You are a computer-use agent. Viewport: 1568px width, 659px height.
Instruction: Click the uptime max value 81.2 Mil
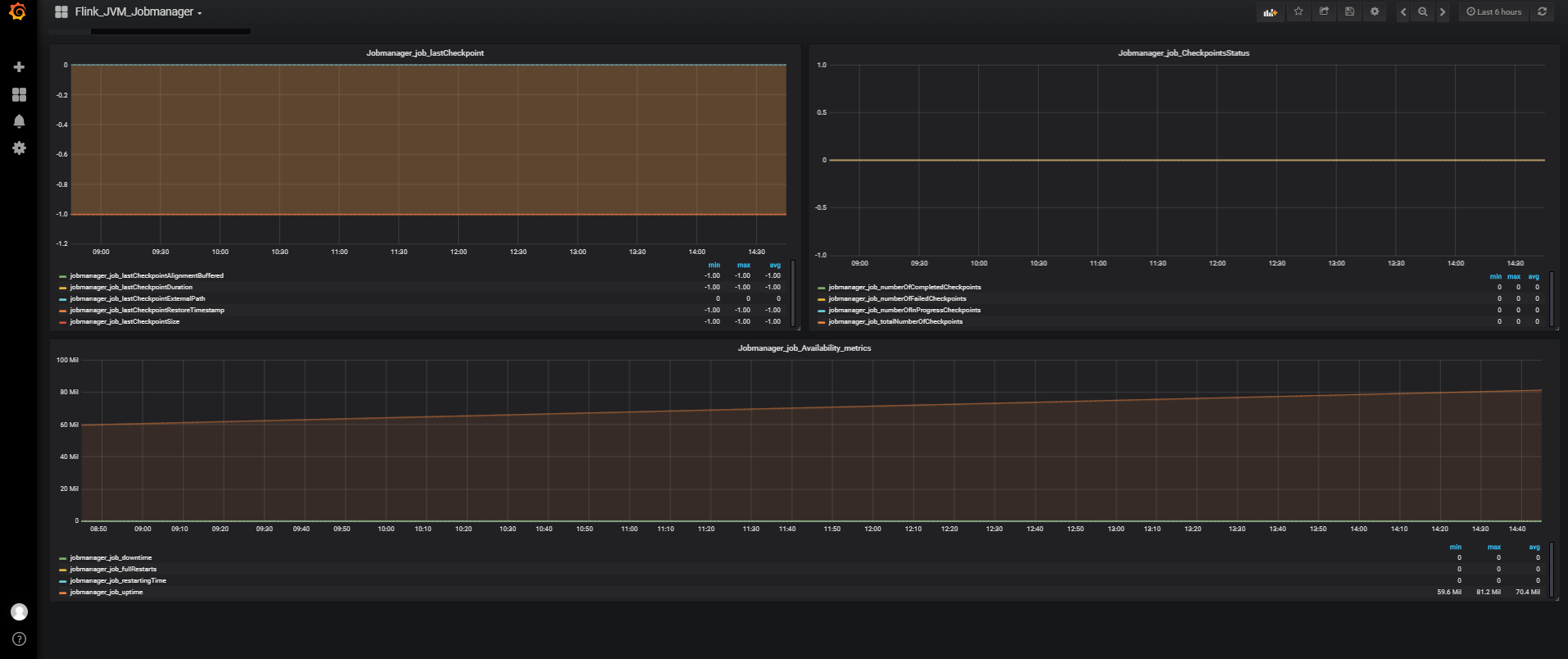tap(1489, 592)
